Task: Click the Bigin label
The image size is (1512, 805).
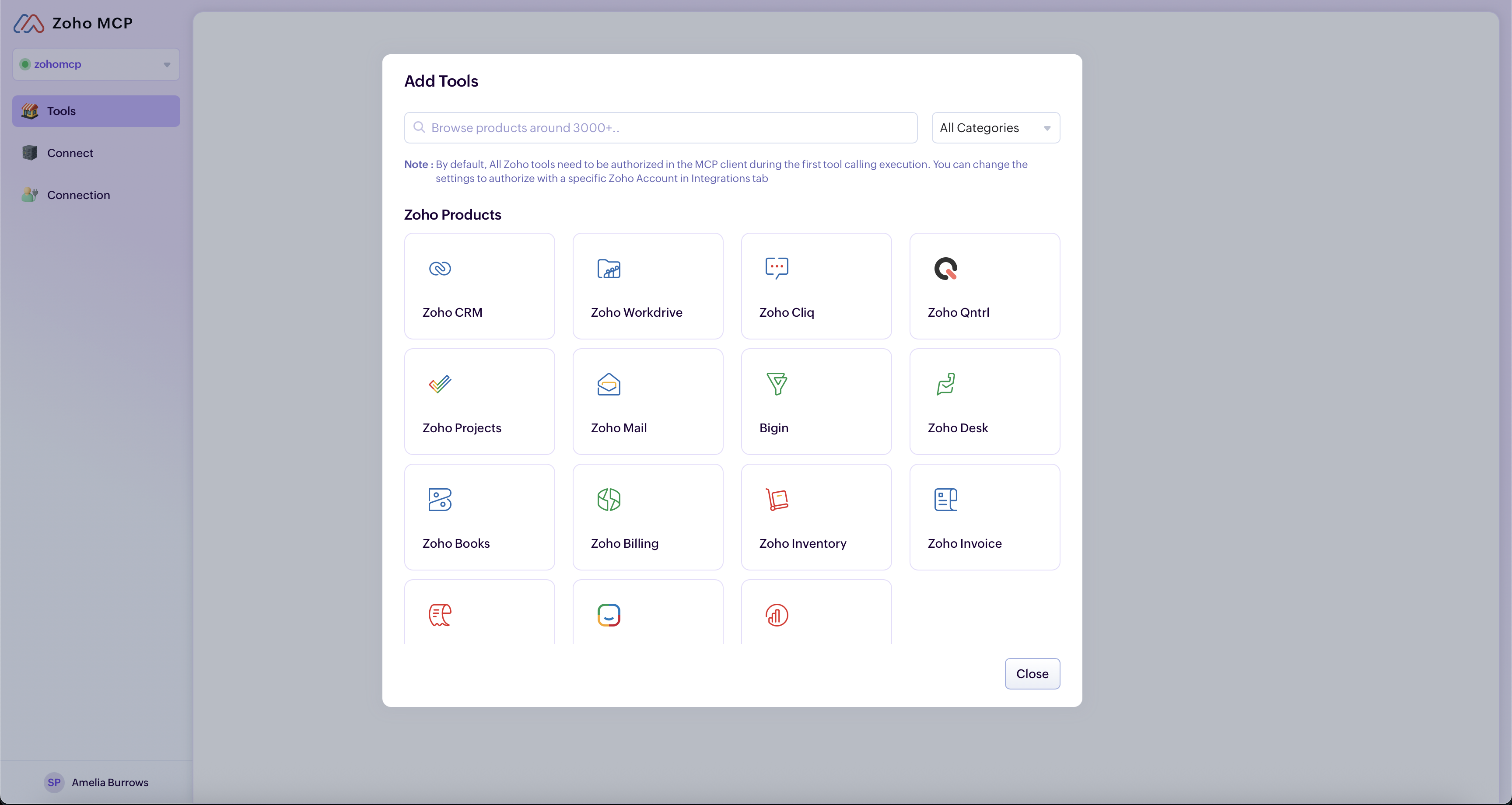Action: coord(773,428)
